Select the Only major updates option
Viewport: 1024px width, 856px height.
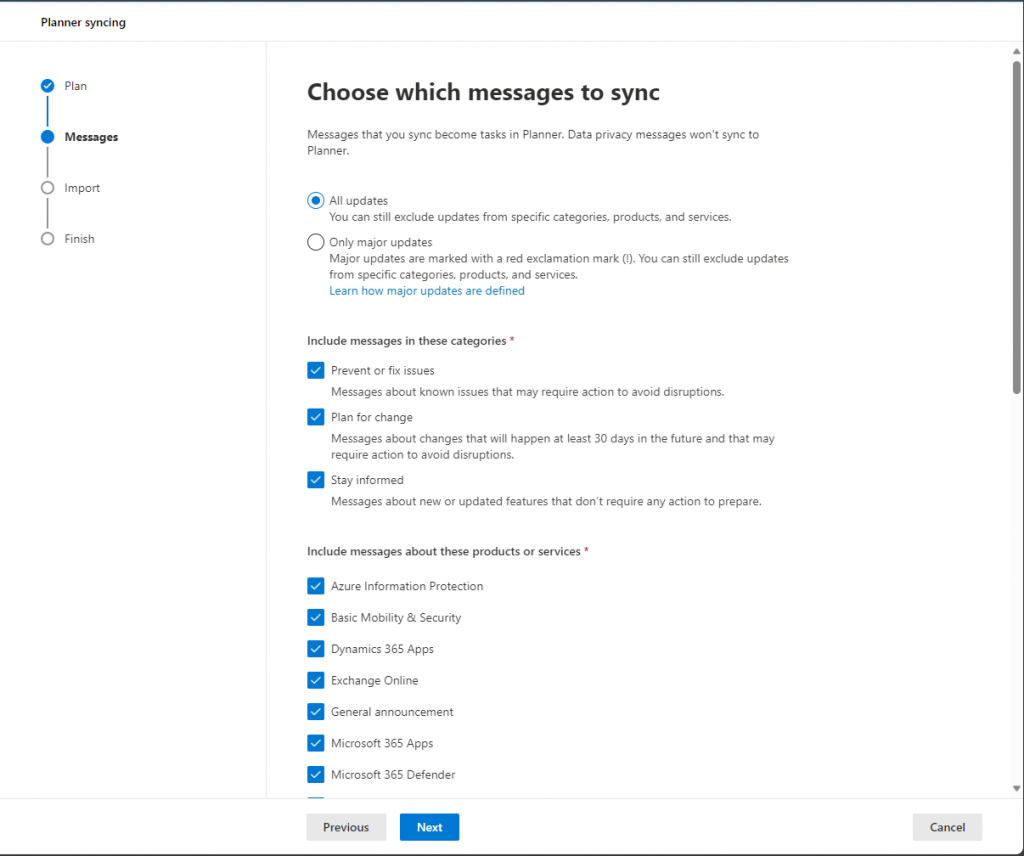(316, 242)
